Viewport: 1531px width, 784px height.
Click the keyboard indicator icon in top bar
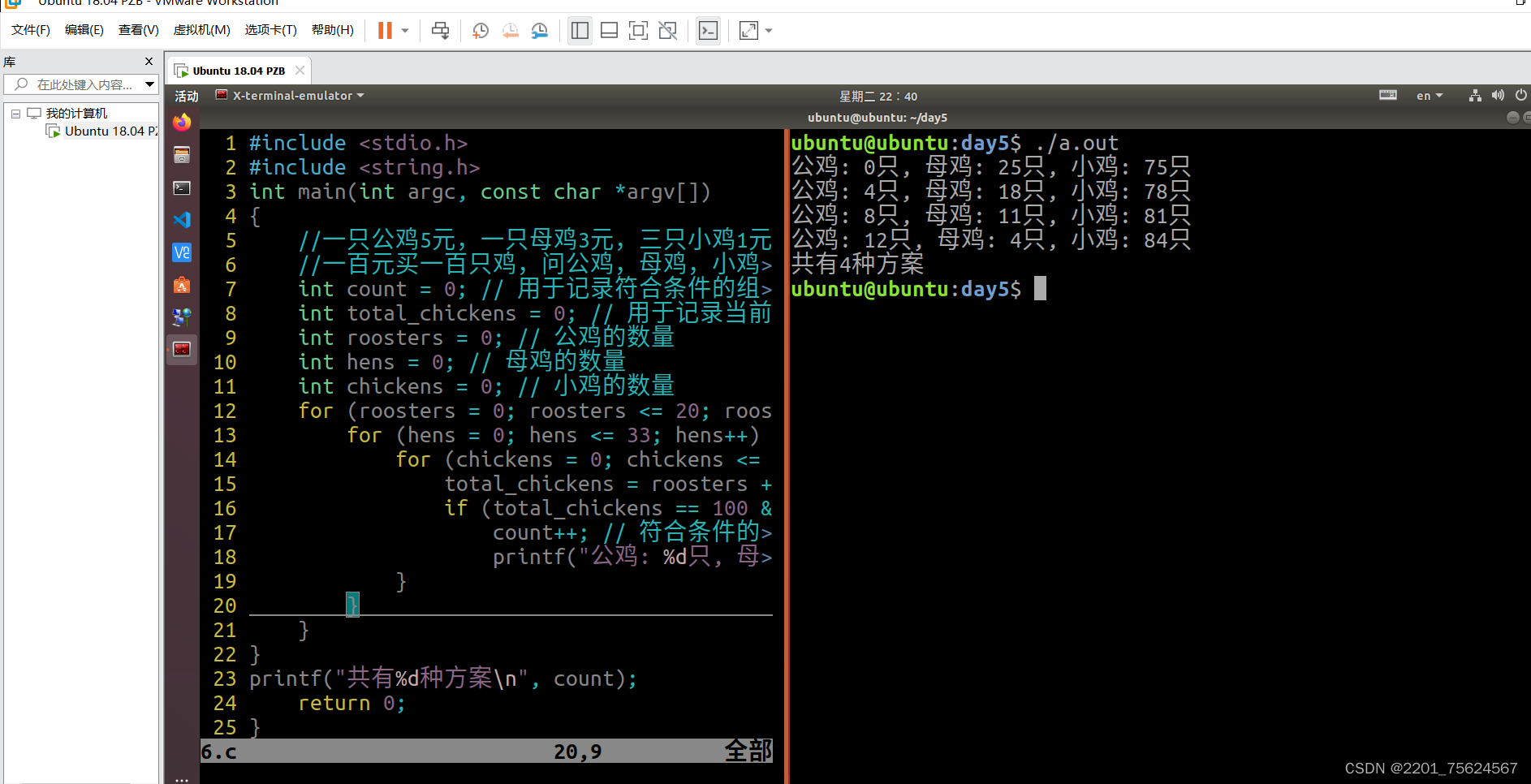[x=1388, y=96]
